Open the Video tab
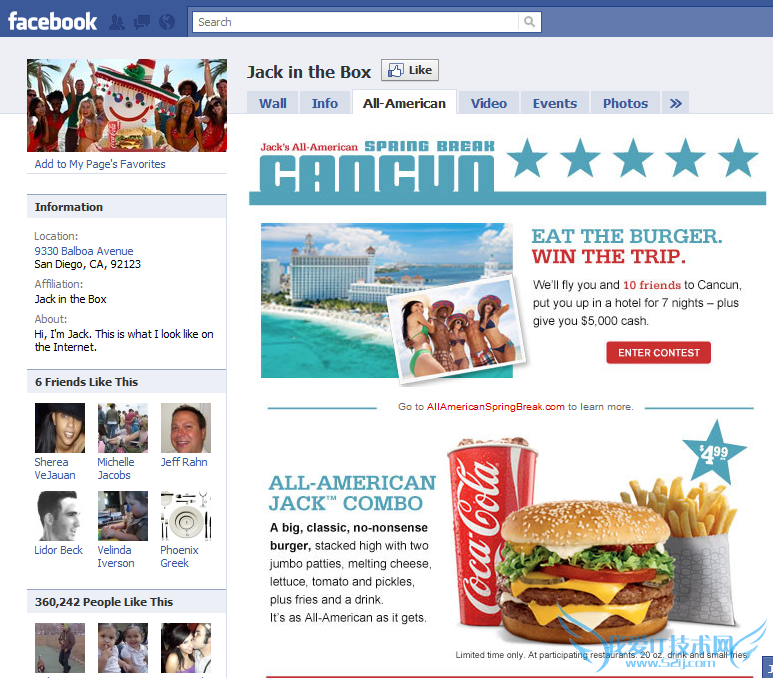Viewport: 773px width, 678px height. tap(489, 103)
